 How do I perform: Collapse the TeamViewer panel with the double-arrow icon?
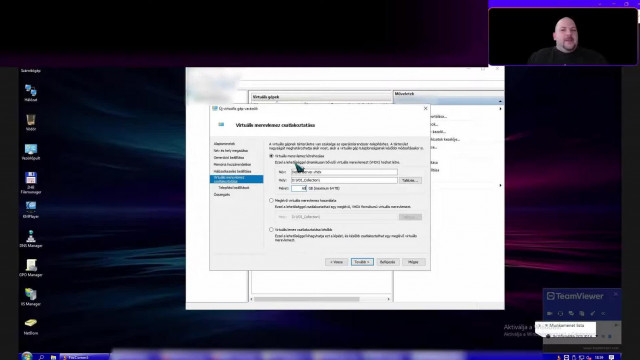[x=603, y=313]
